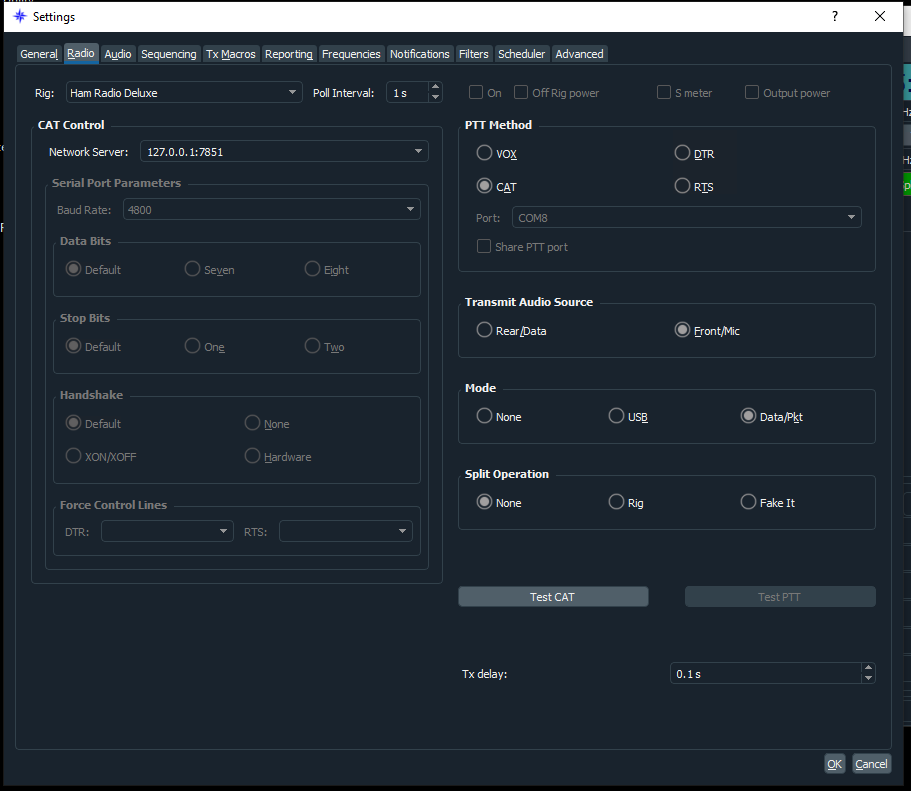Open the RTS force control dropdown
911x791 pixels.
[346, 532]
